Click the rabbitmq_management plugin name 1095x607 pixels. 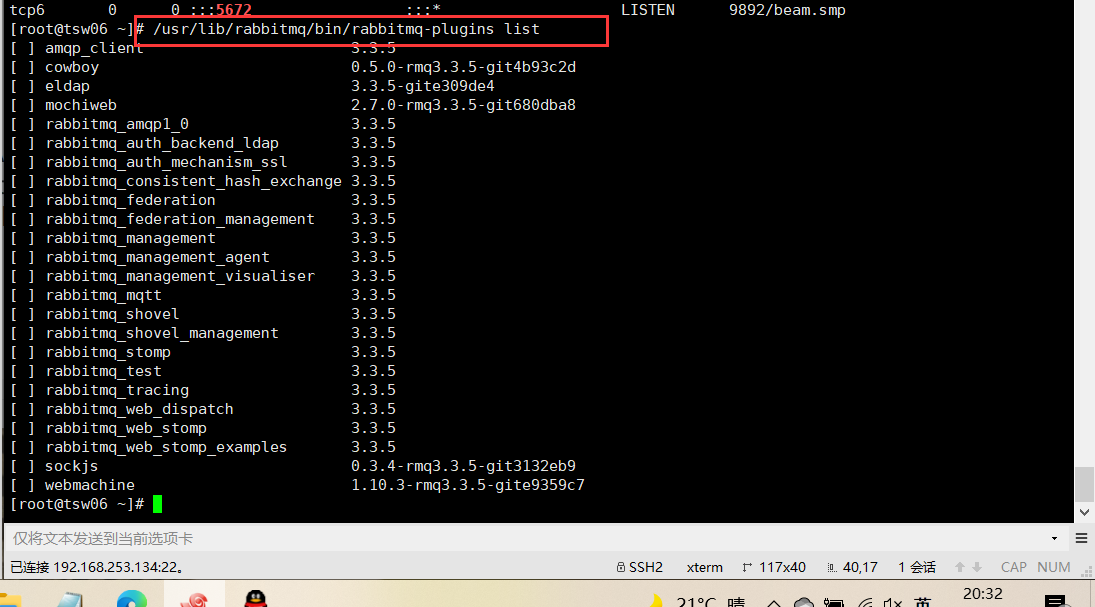[x=131, y=238]
